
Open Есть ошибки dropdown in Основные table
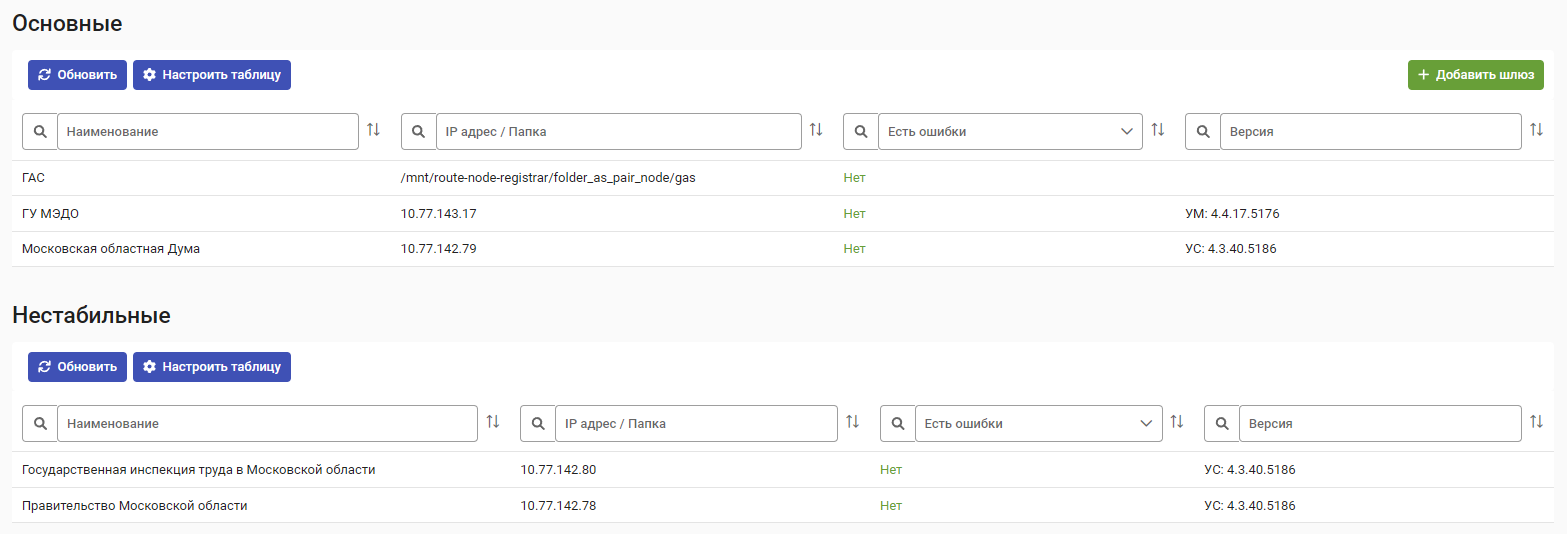click(1010, 131)
